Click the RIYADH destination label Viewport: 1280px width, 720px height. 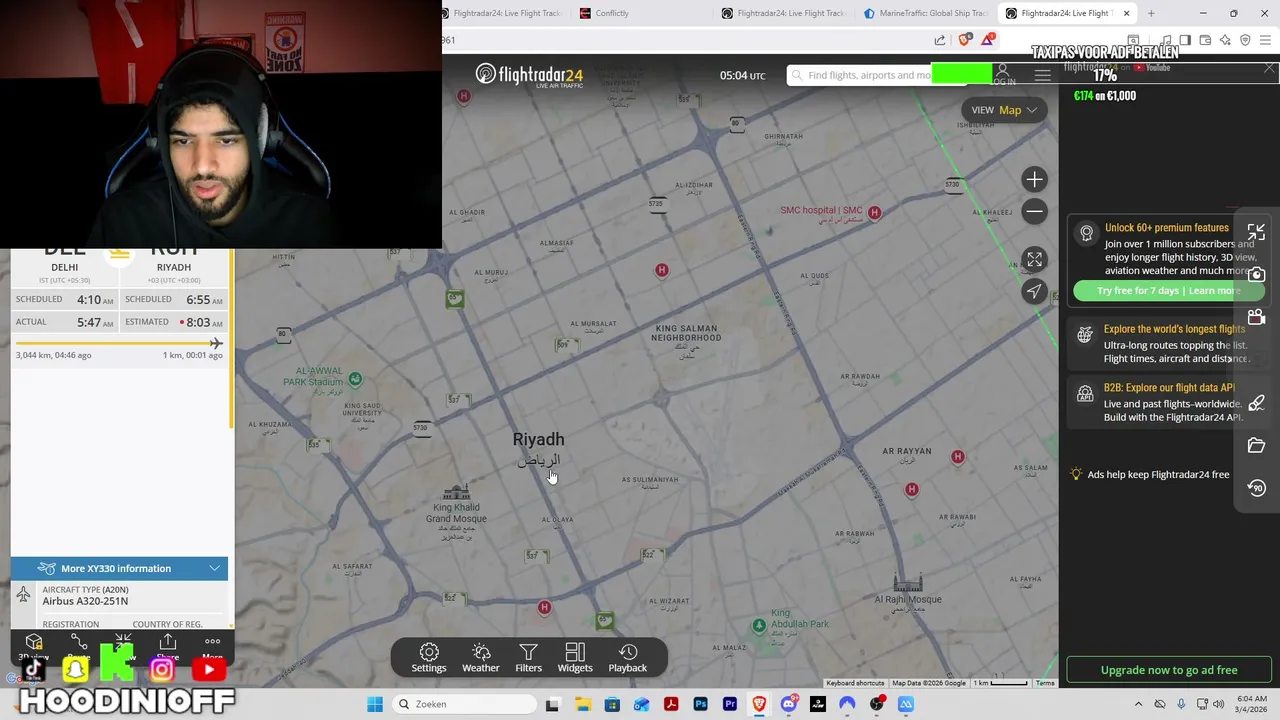click(x=173, y=267)
